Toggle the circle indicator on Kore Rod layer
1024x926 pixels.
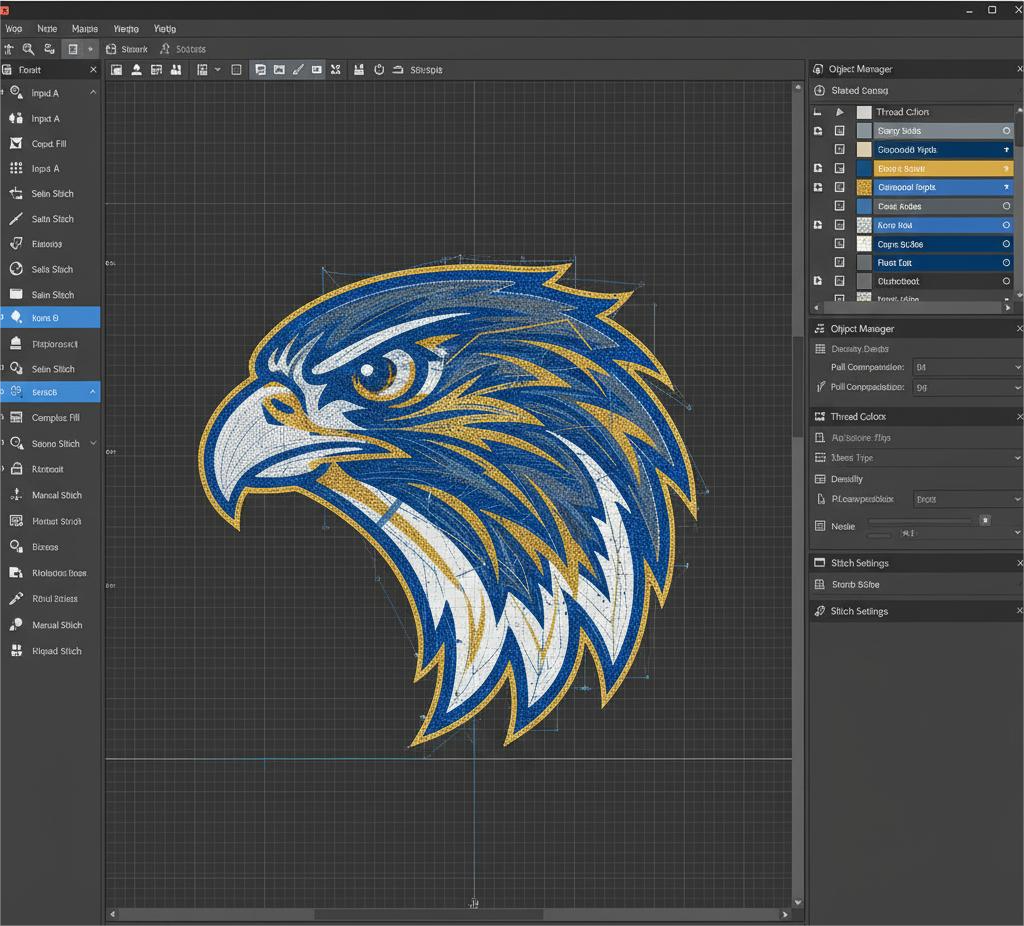pyautogui.click(x=1006, y=225)
